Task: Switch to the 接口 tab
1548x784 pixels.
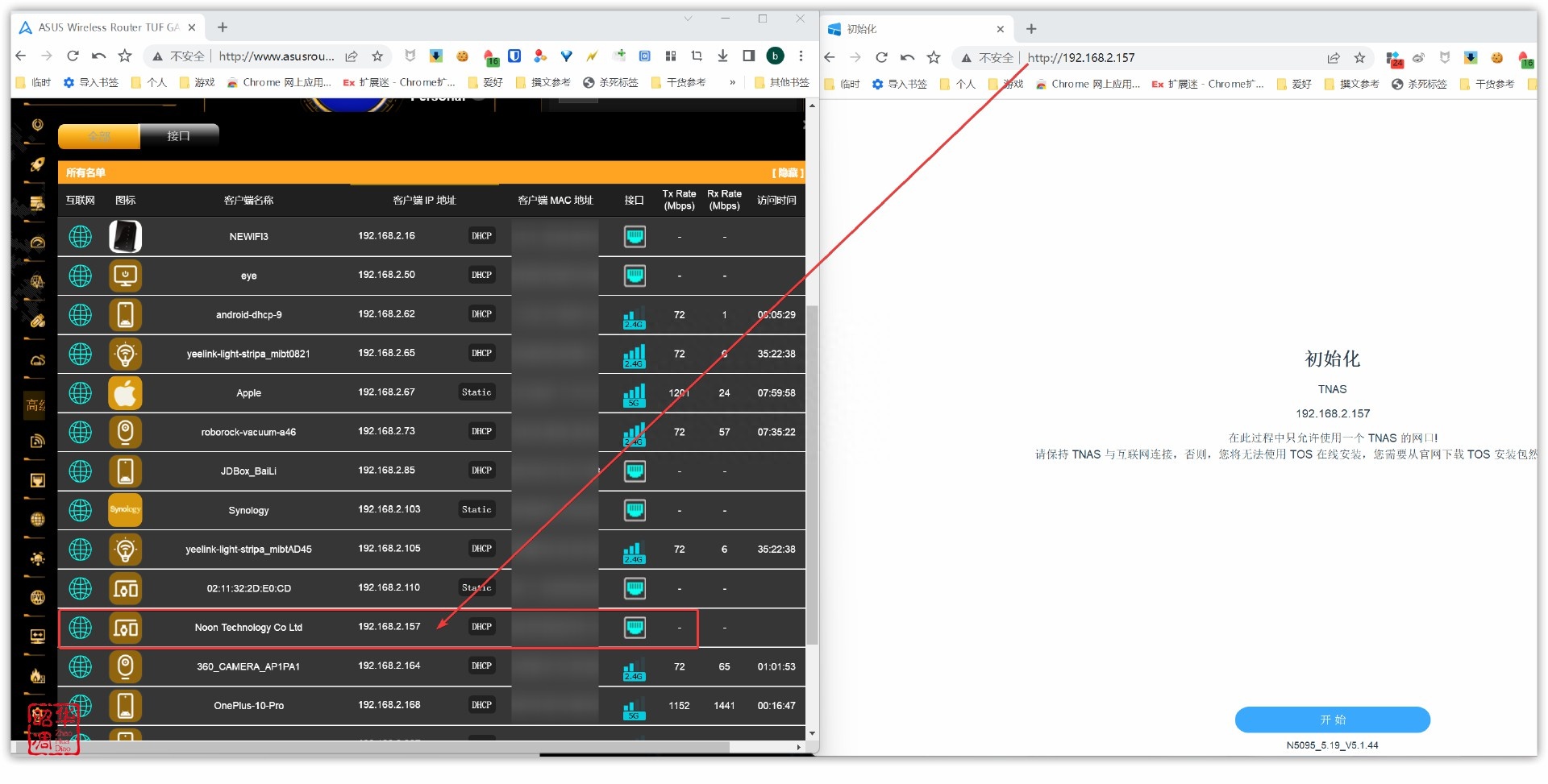Action: point(179,136)
